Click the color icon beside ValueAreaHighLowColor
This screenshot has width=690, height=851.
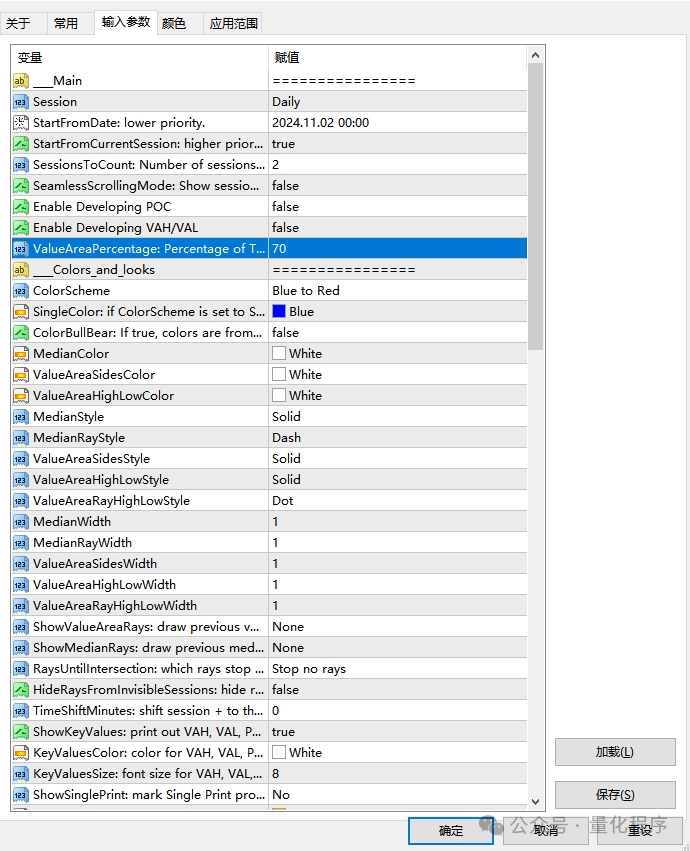tap(21, 396)
